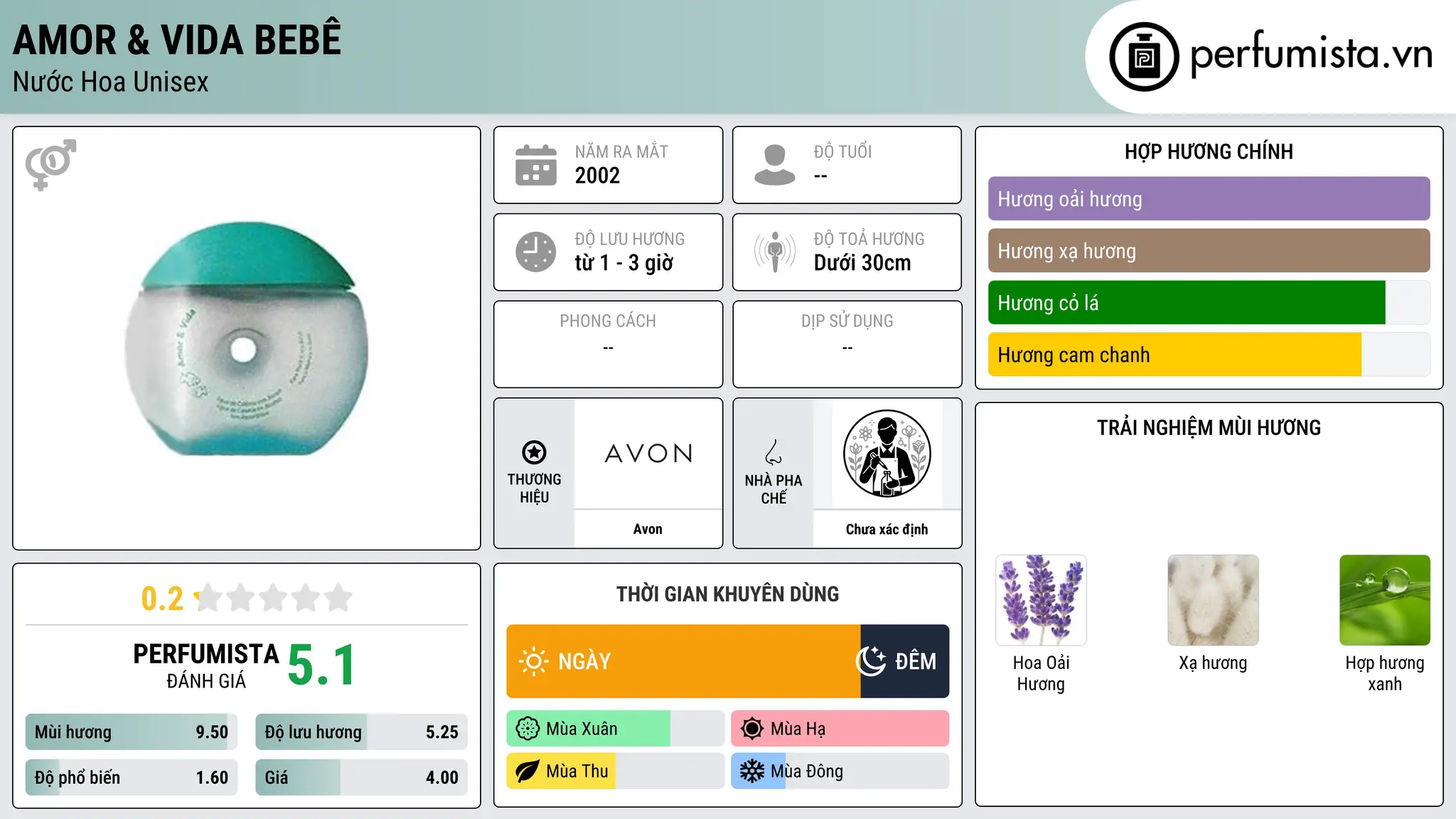The height and width of the screenshot is (819, 1456).
Task: Click the perfumista.vn perfume bottle logo icon
Action: (1144, 56)
